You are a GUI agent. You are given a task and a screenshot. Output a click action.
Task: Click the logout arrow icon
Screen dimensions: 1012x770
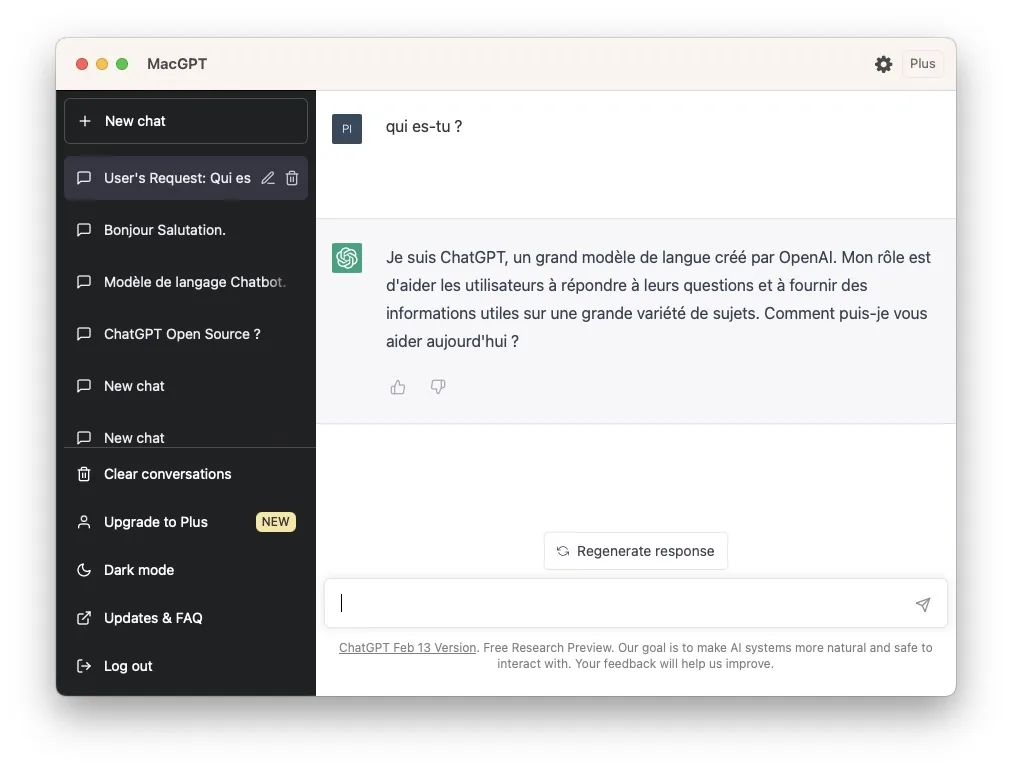[x=84, y=666]
